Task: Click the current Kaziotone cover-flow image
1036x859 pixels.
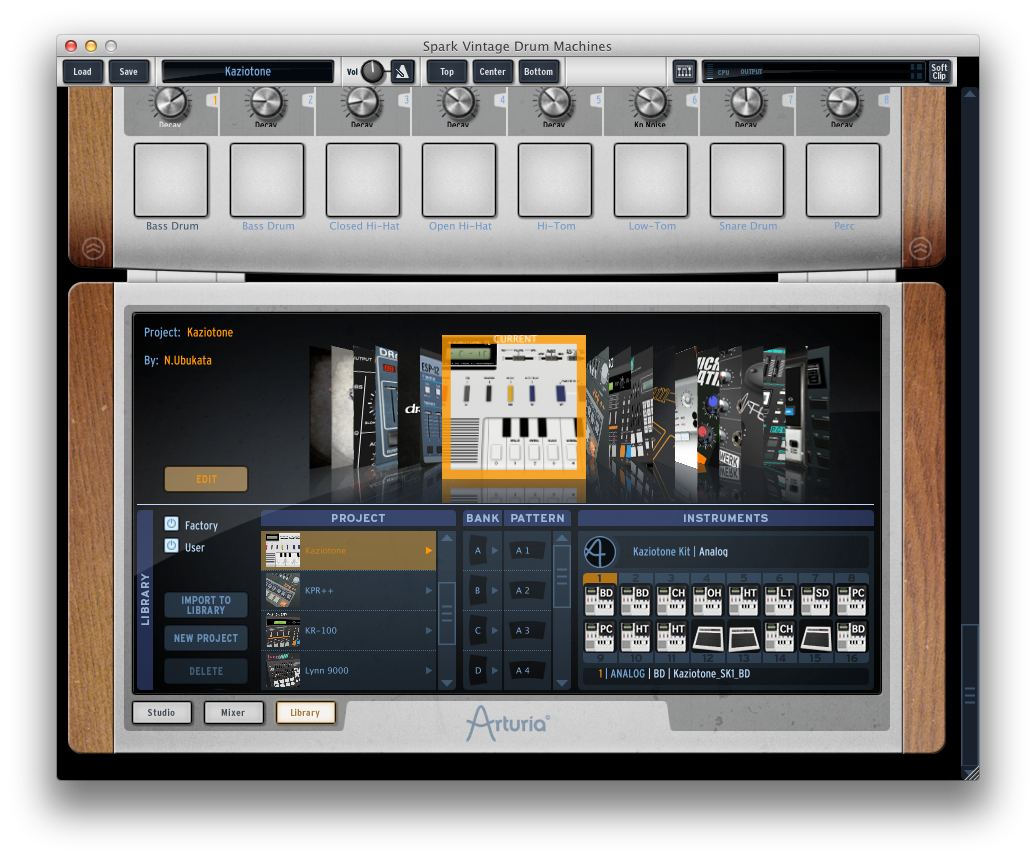Action: (x=514, y=408)
